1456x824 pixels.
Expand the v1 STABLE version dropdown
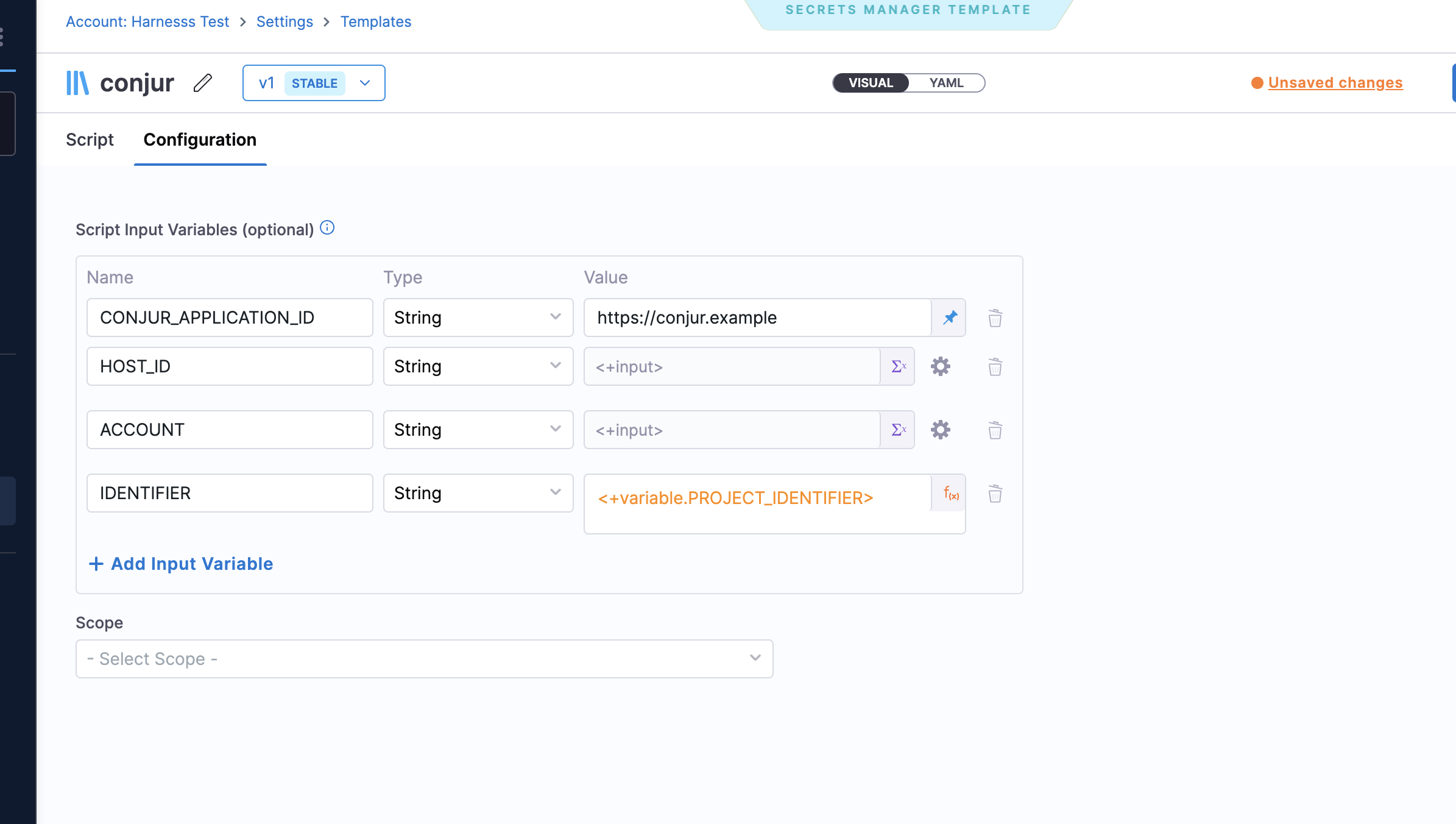point(364,83)
